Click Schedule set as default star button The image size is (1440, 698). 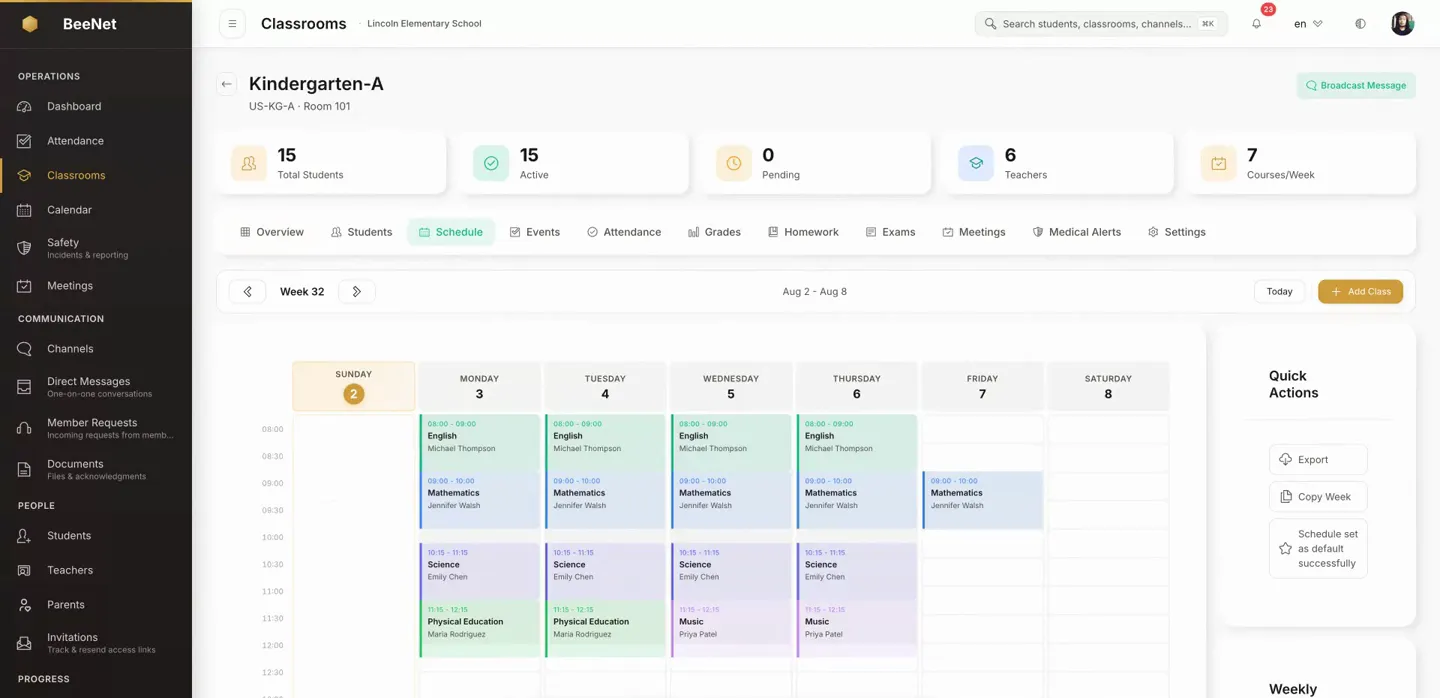coord(1318,548)
